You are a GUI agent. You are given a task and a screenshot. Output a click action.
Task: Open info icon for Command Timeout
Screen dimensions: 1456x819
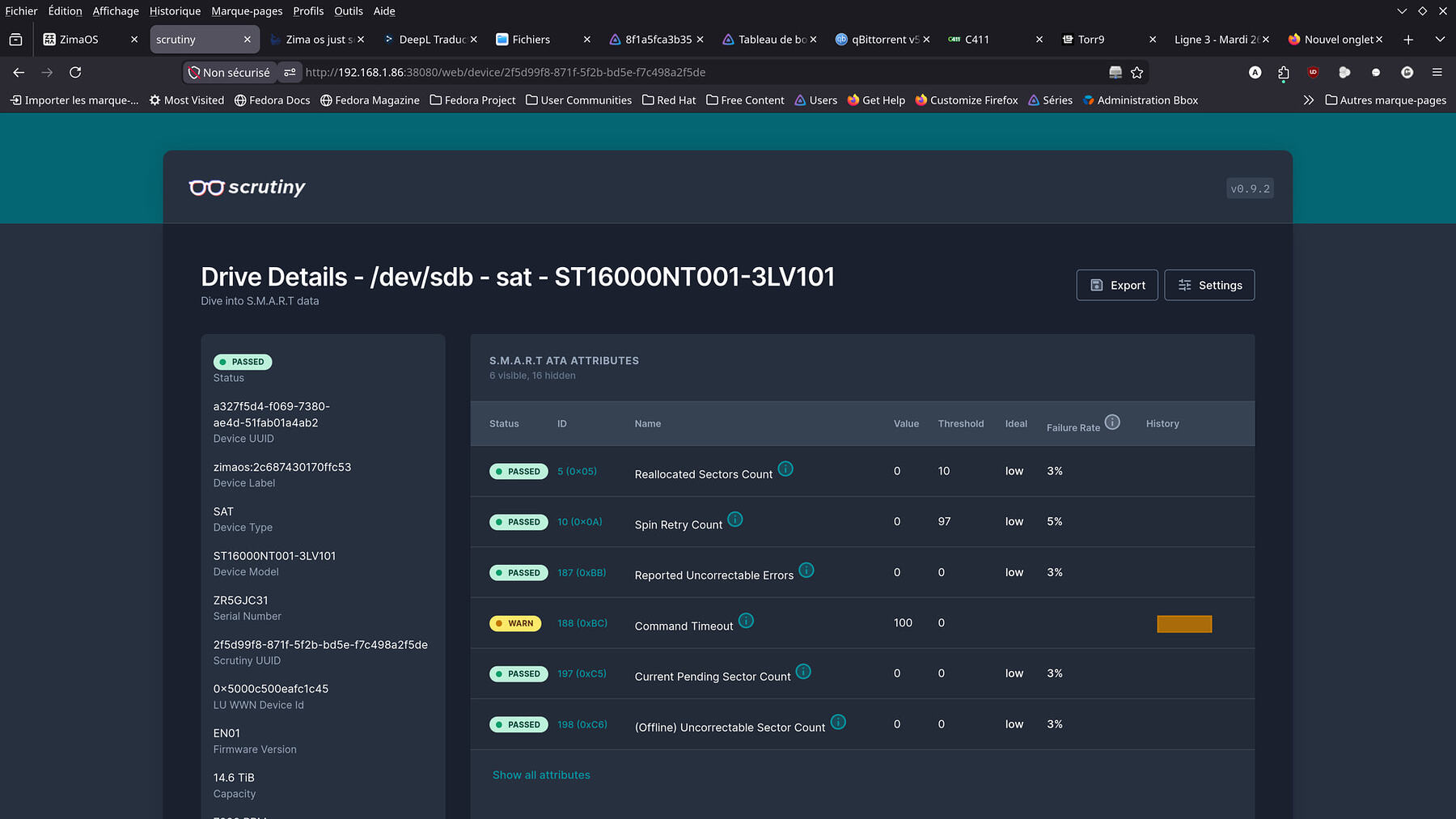click(x=746, y=621)
